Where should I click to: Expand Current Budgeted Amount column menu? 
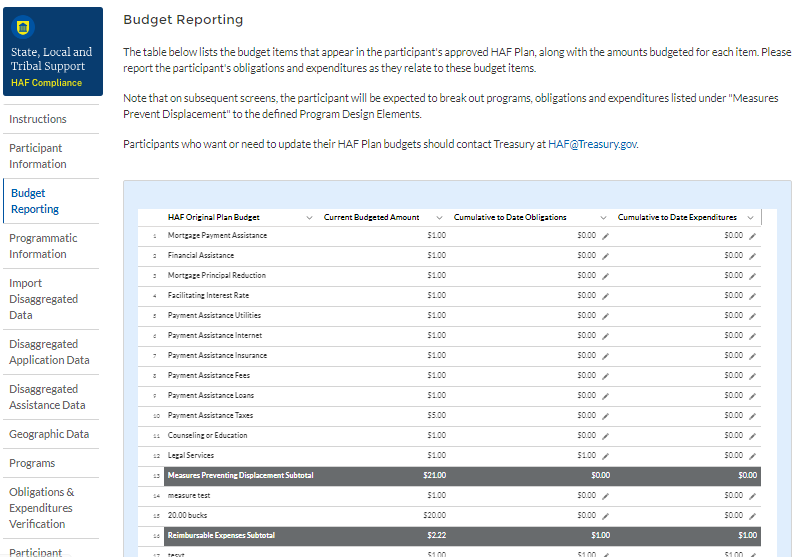[x=439, y=217]
